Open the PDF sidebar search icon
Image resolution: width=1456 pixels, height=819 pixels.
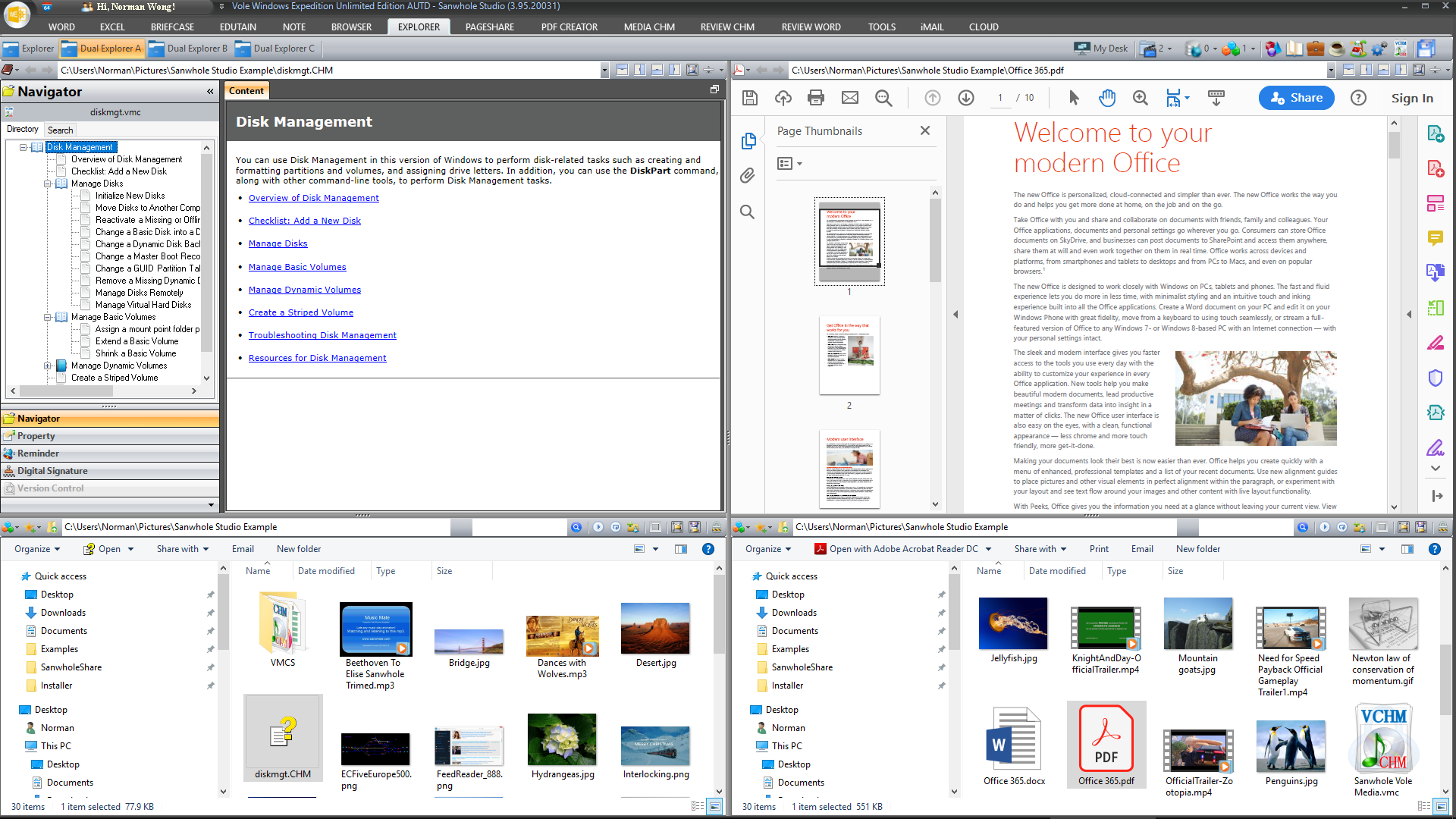point(748,212)
